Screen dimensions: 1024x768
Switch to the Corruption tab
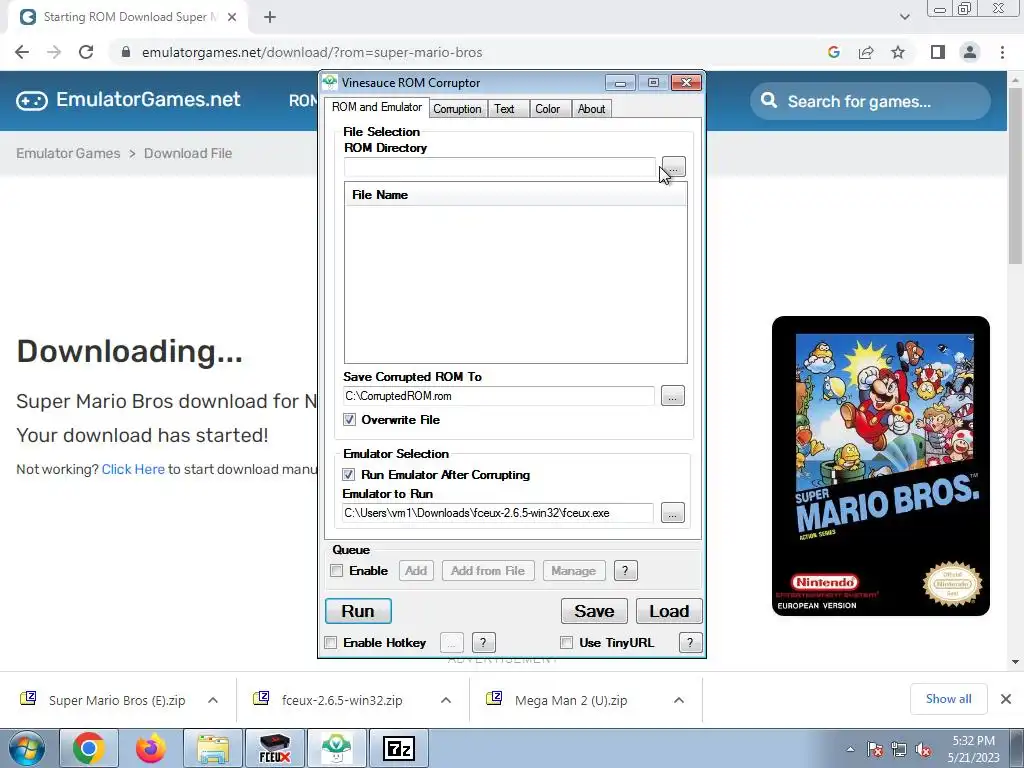pyautogui.click(x=457, y=109)
